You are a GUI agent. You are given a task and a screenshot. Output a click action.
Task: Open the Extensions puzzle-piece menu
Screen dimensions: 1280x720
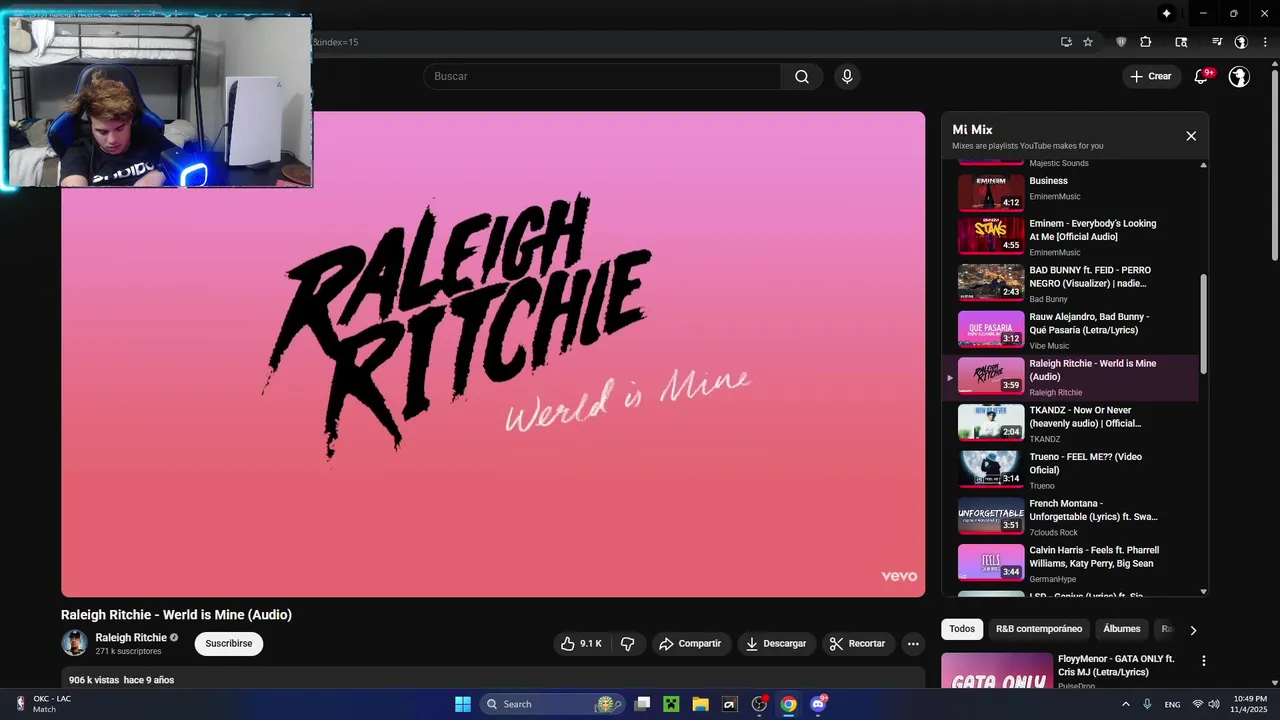[1146, 42]
